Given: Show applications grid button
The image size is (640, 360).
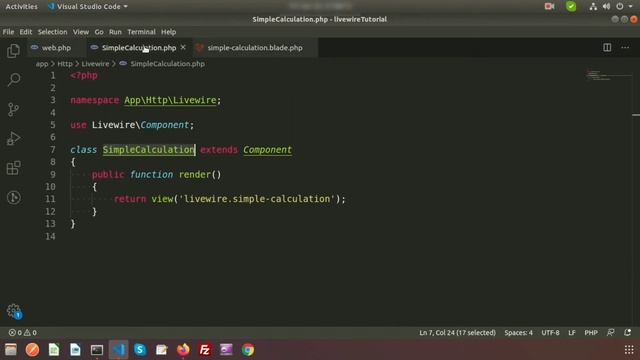Looking at the screenshot, I should coord(629,350).
